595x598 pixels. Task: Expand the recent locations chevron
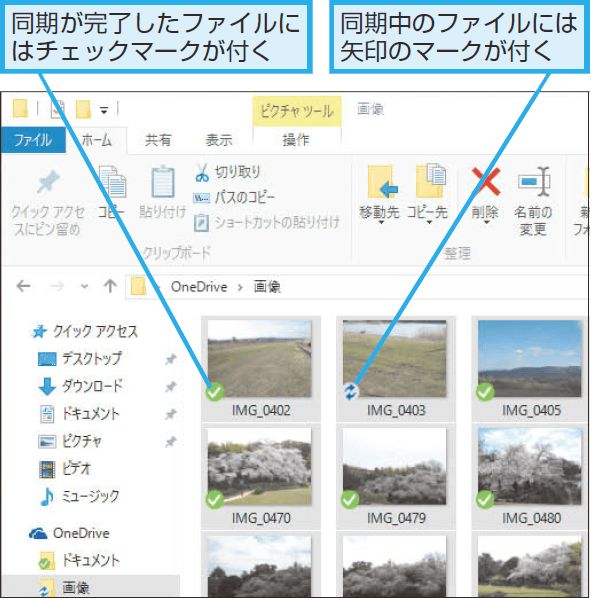point(85,286)
